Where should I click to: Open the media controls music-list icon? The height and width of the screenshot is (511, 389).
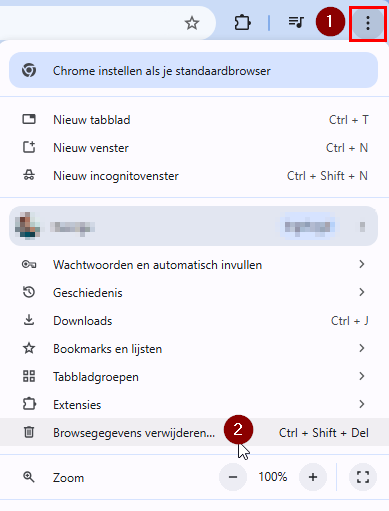[296, 22]
